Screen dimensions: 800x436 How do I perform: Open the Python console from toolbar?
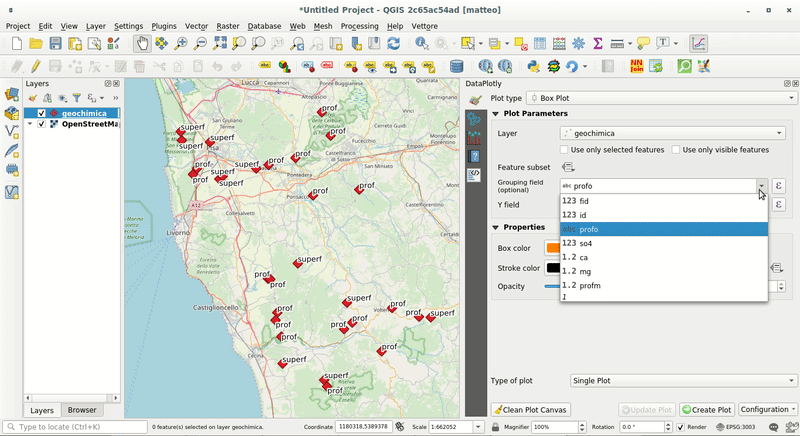point(533,66)
